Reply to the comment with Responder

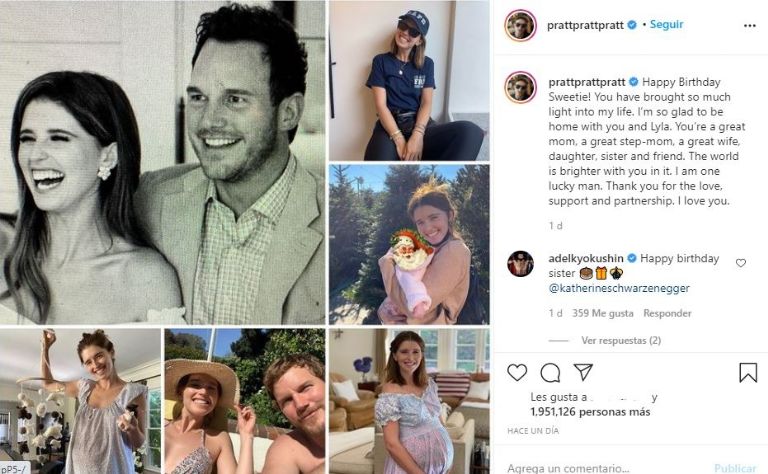pyautogui.click(x=667, y=313)
